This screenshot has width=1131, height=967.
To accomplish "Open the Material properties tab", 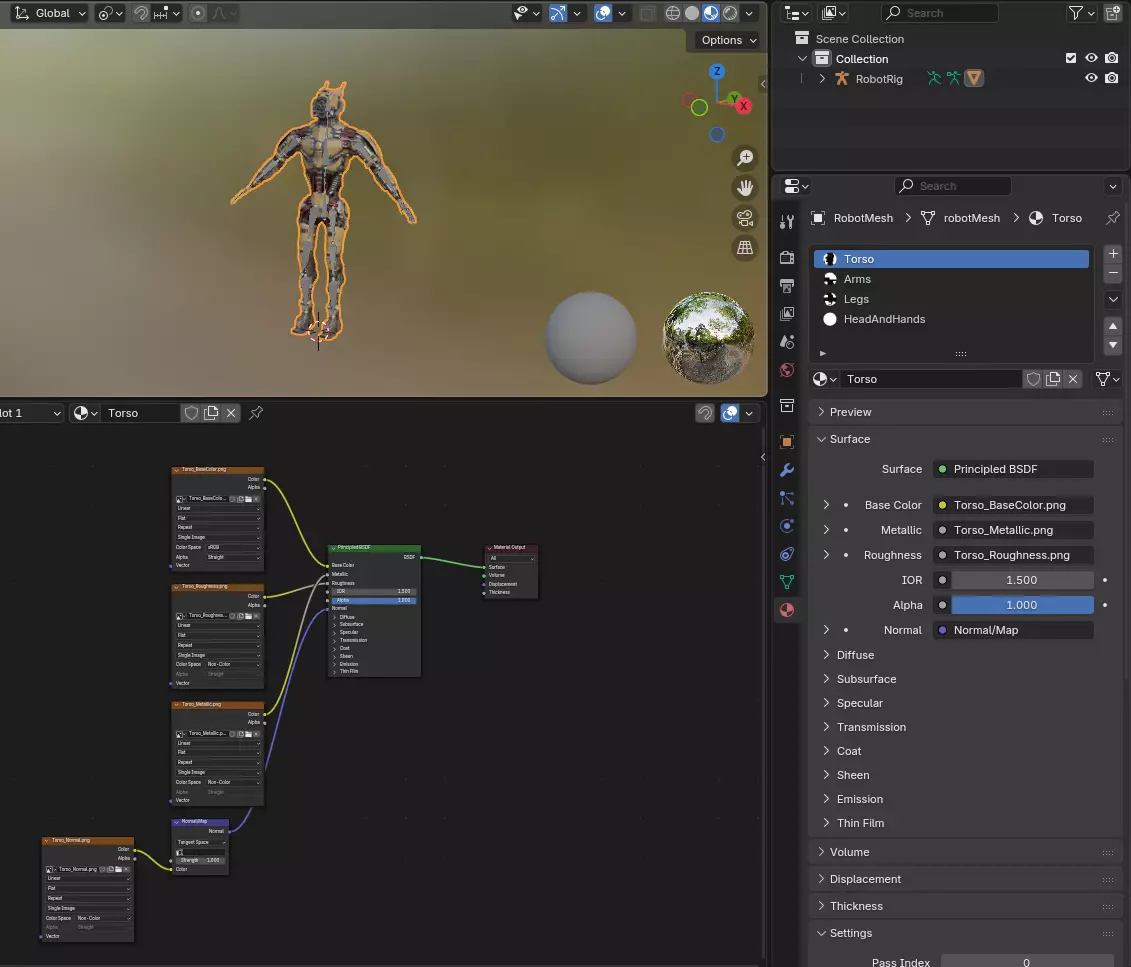I will pos(787,610).
